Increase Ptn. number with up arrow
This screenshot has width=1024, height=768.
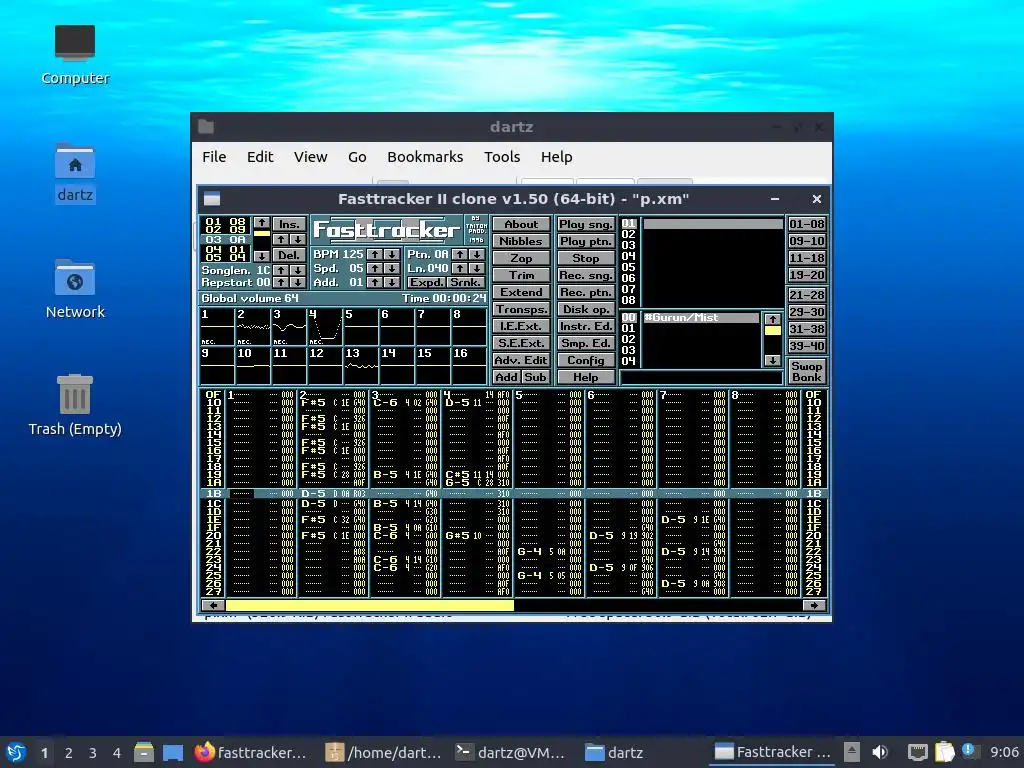(x=460, y=254)
